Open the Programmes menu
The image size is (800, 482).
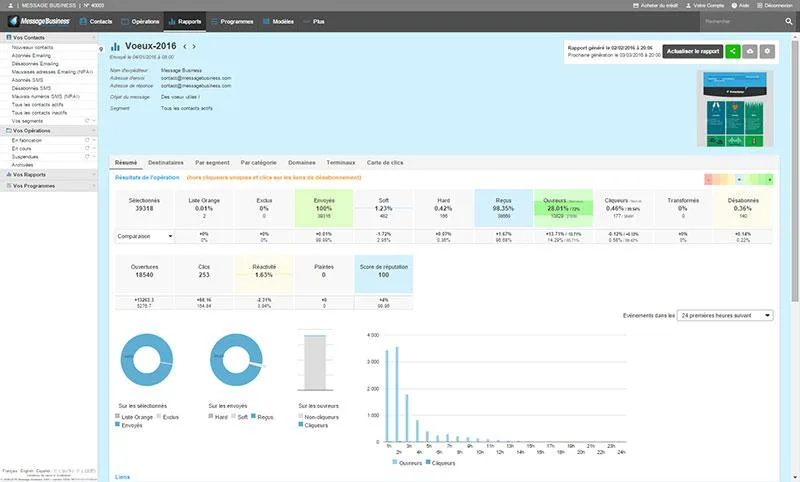(232, 21)
